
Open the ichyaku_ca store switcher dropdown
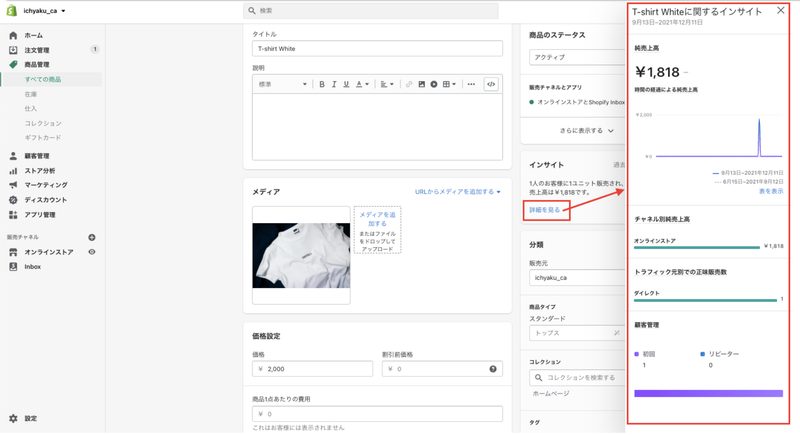click(x=44, y=11)
